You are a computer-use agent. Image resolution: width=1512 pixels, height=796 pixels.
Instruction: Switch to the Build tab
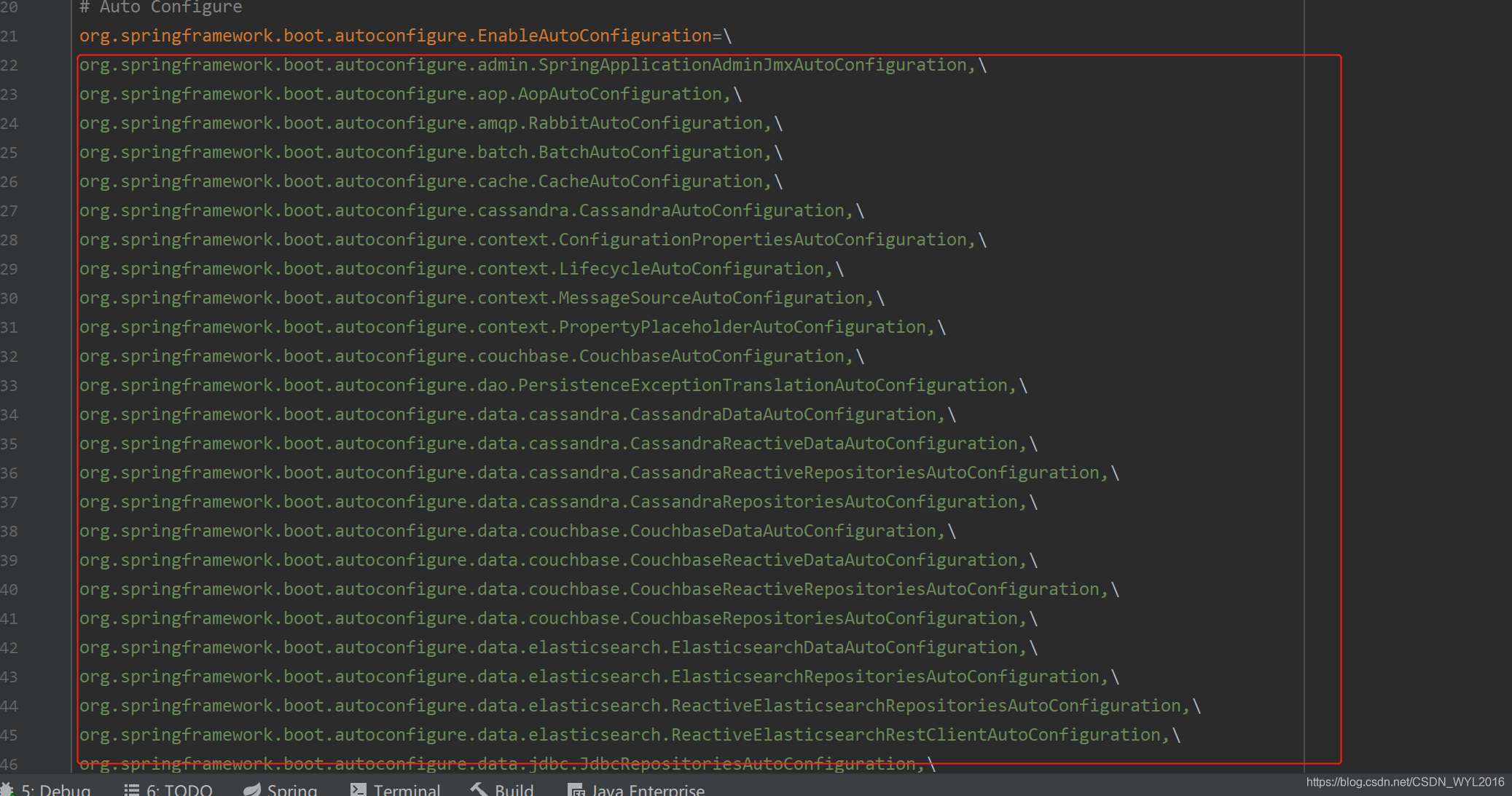pyautogui.click(x=502, y=789)
